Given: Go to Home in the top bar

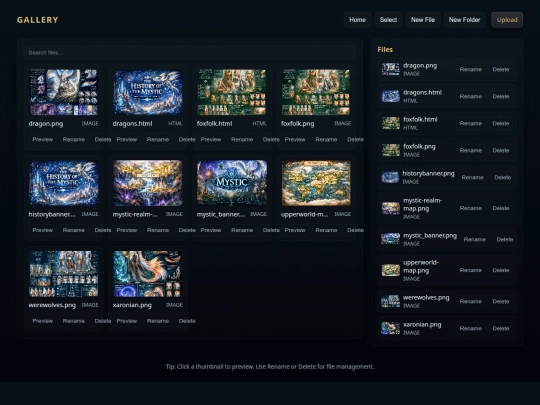Looking at the screenshot, I should click(x=357, y=20).
